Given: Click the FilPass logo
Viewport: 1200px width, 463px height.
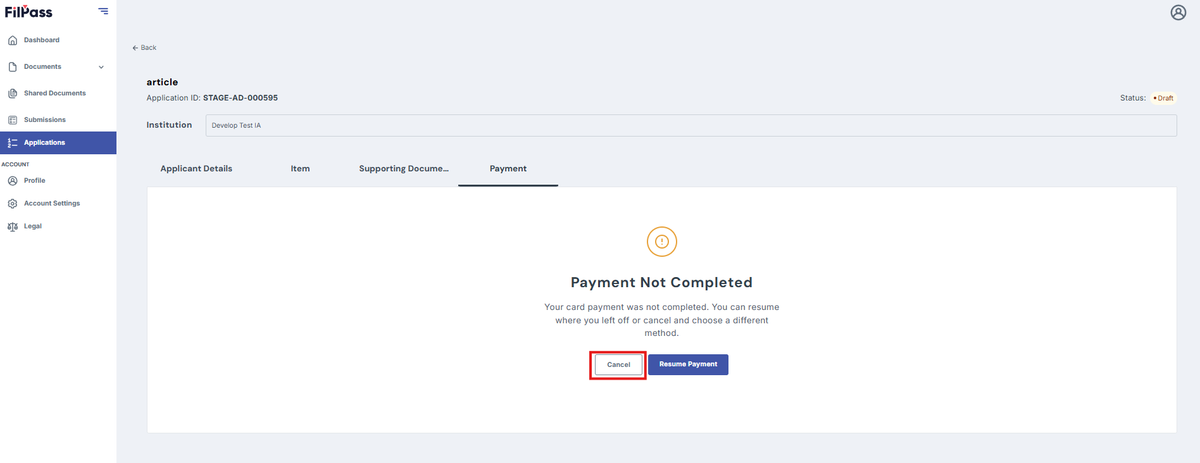Looking at the screenshot, I should click(x=28, y=11).
